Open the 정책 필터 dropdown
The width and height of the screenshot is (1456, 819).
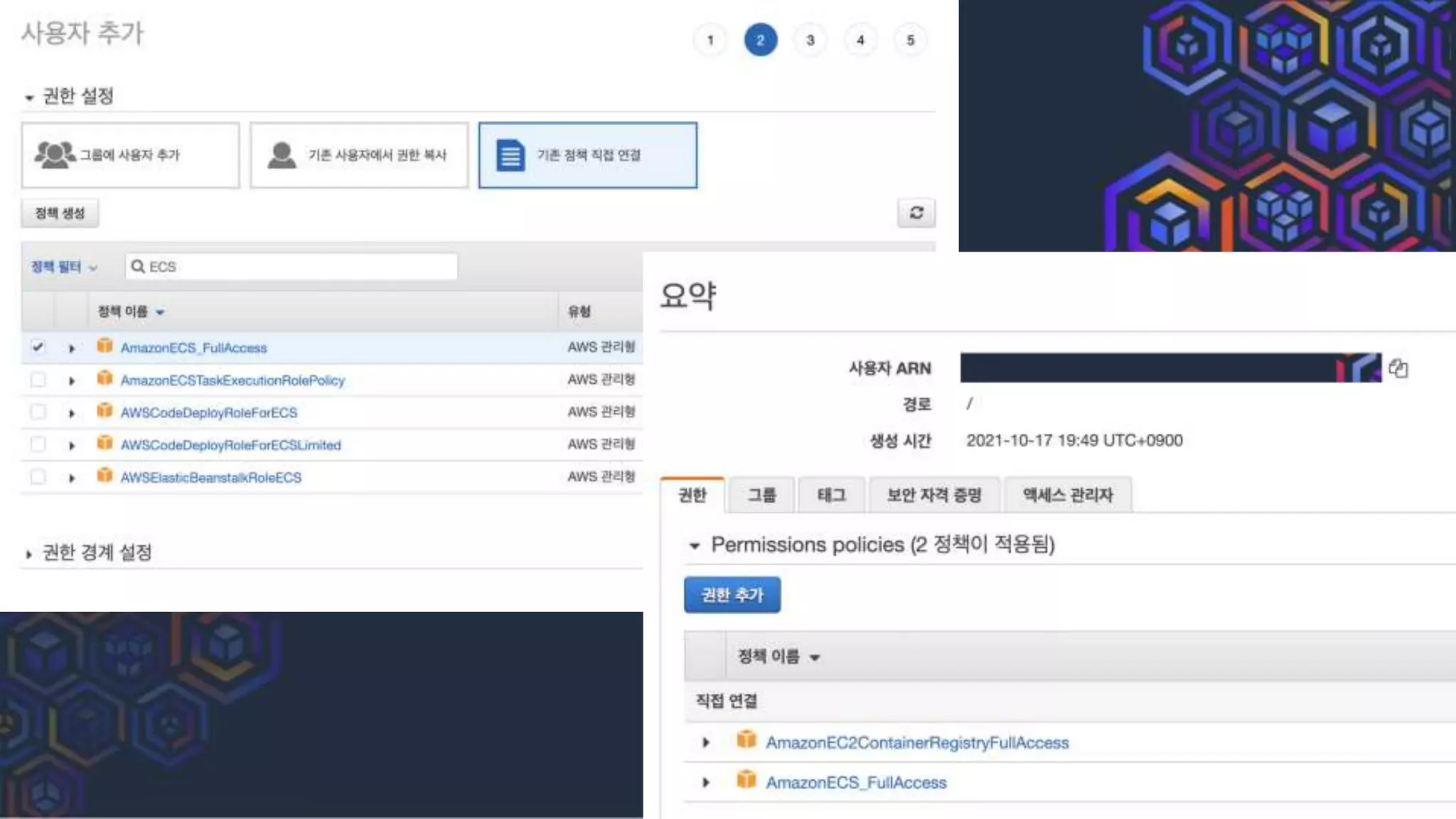64,267
